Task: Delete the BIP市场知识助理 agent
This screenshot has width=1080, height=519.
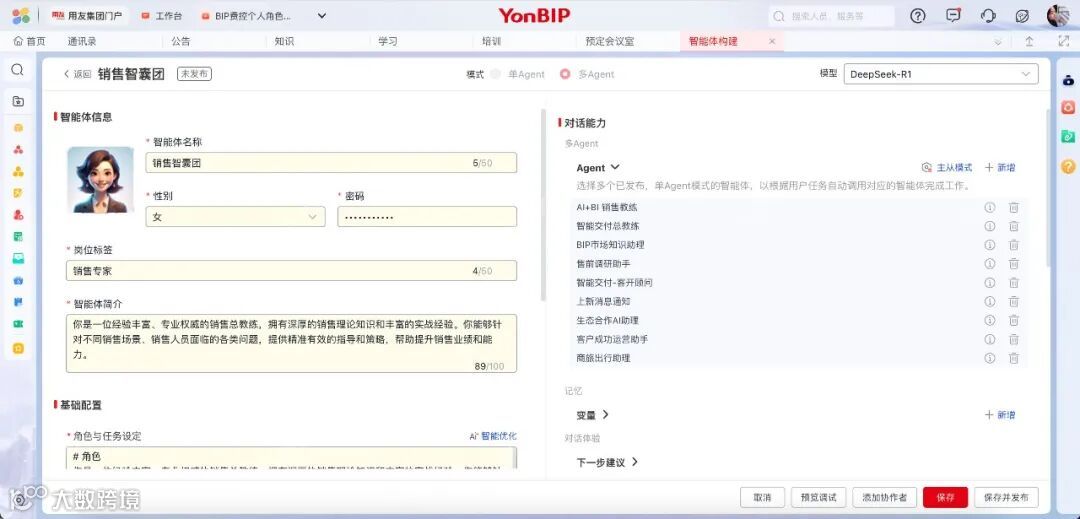Action: tap(1014, 245)
